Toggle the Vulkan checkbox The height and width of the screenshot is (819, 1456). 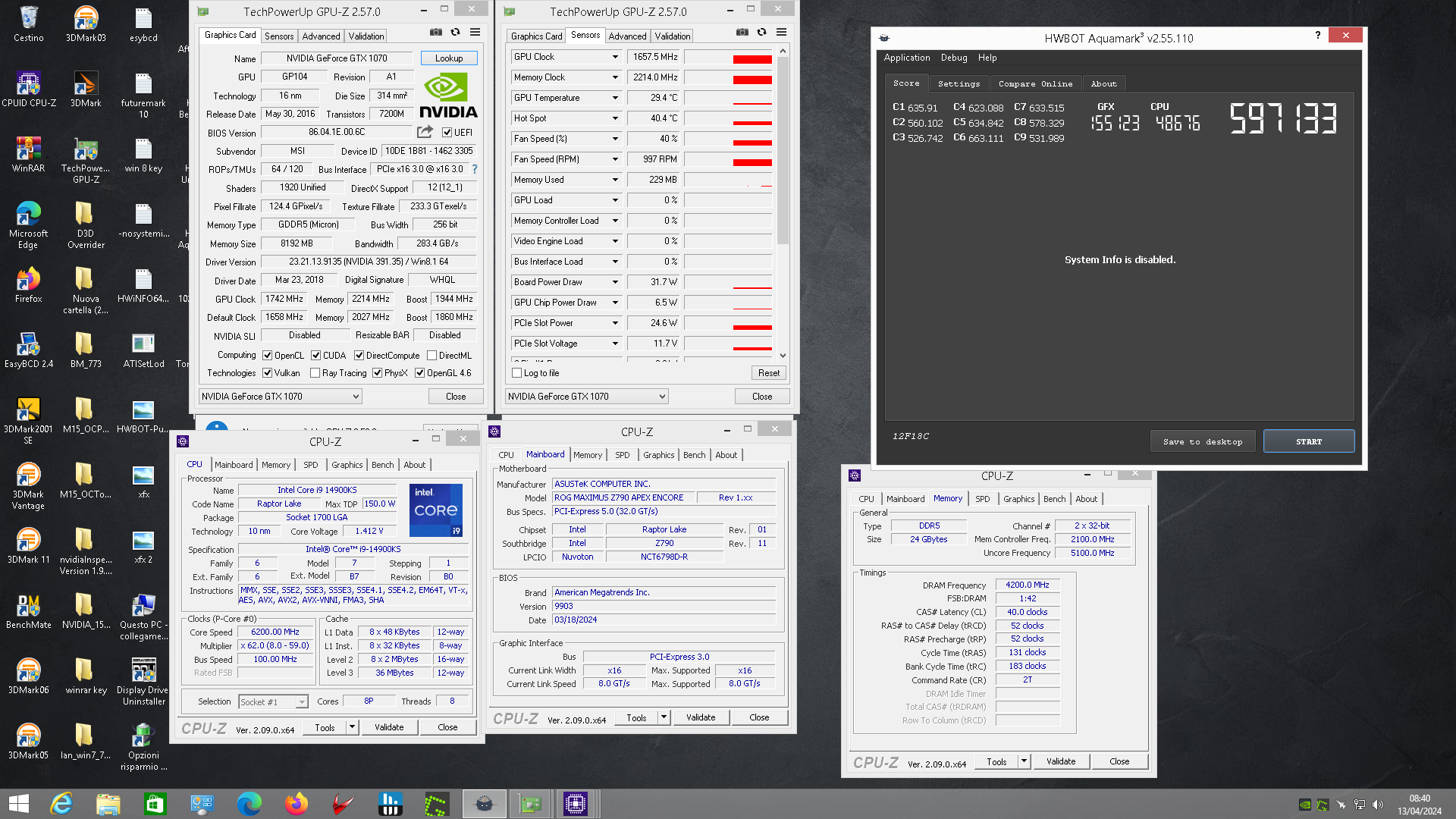267,373
